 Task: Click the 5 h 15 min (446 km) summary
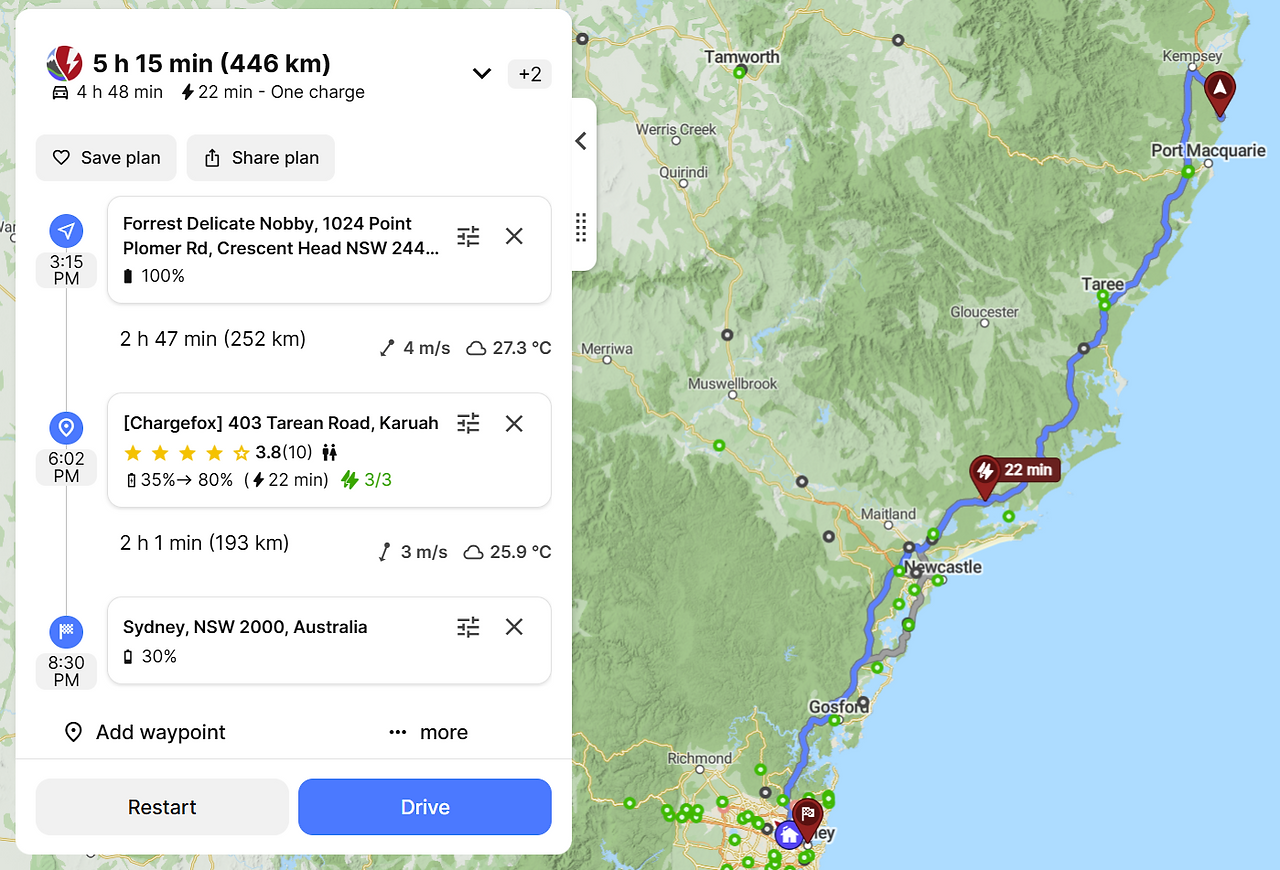click(212, 64)
